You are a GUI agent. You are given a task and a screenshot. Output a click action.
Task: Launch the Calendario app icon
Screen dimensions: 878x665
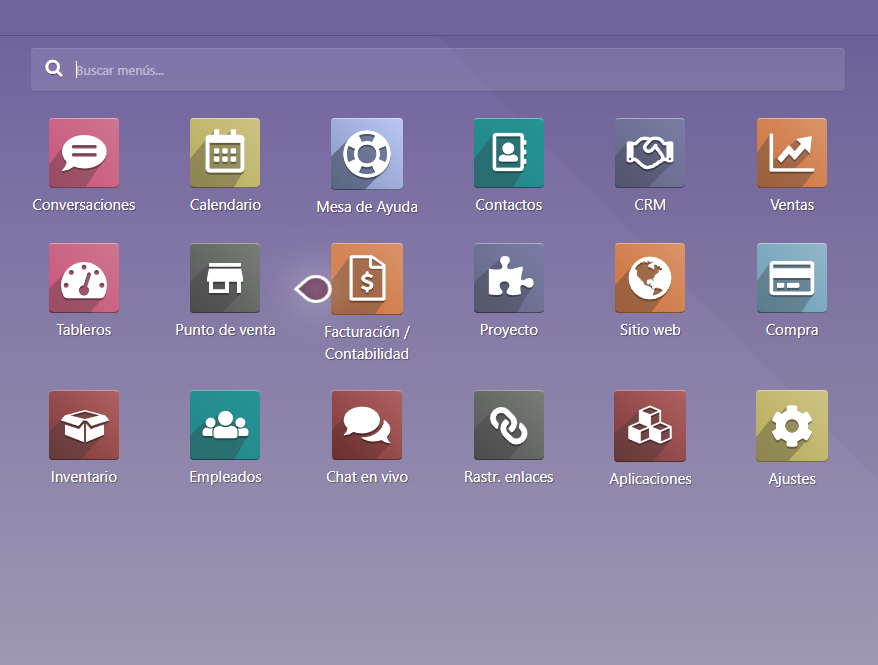tap(225, 153)
